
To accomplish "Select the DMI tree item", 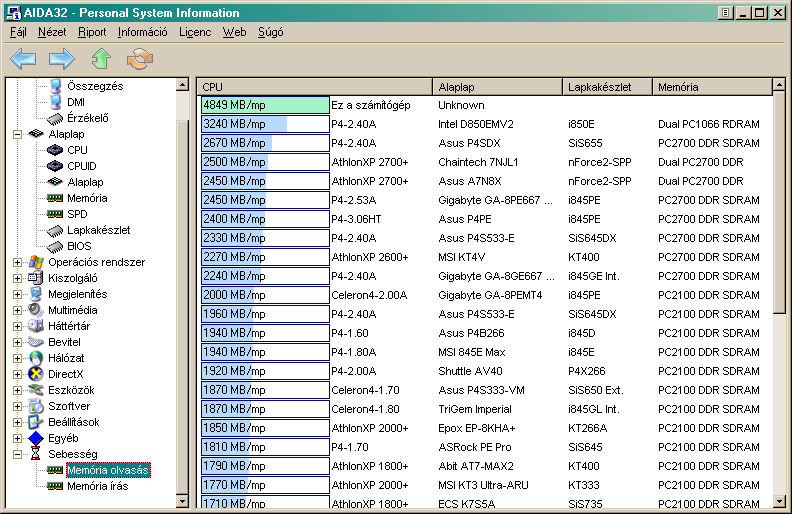I will (x=76, y=102).
